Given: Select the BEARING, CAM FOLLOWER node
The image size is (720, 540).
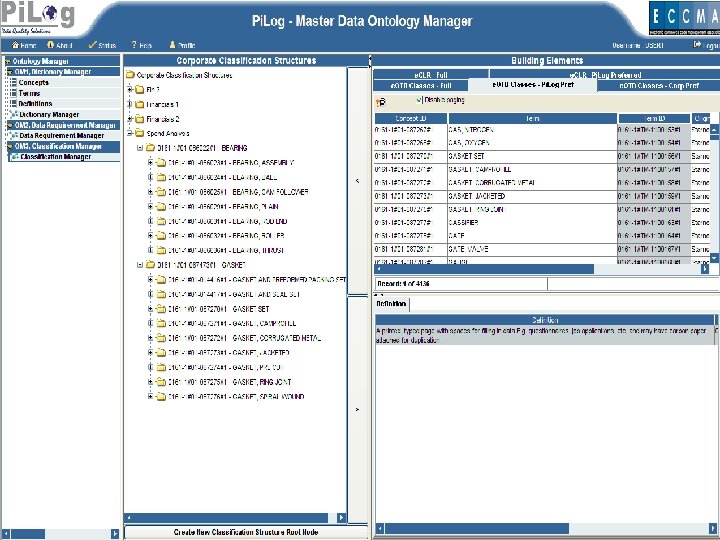Looking at the screenshot, I should [238, 192].
